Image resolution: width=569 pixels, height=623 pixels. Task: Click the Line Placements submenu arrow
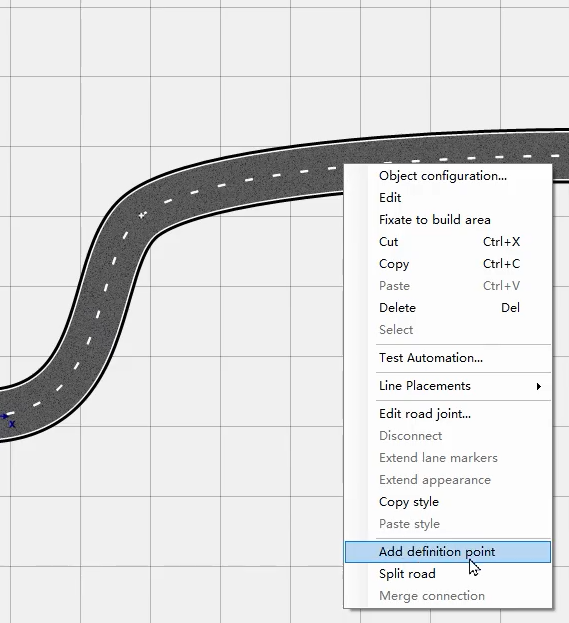(538, 386)
